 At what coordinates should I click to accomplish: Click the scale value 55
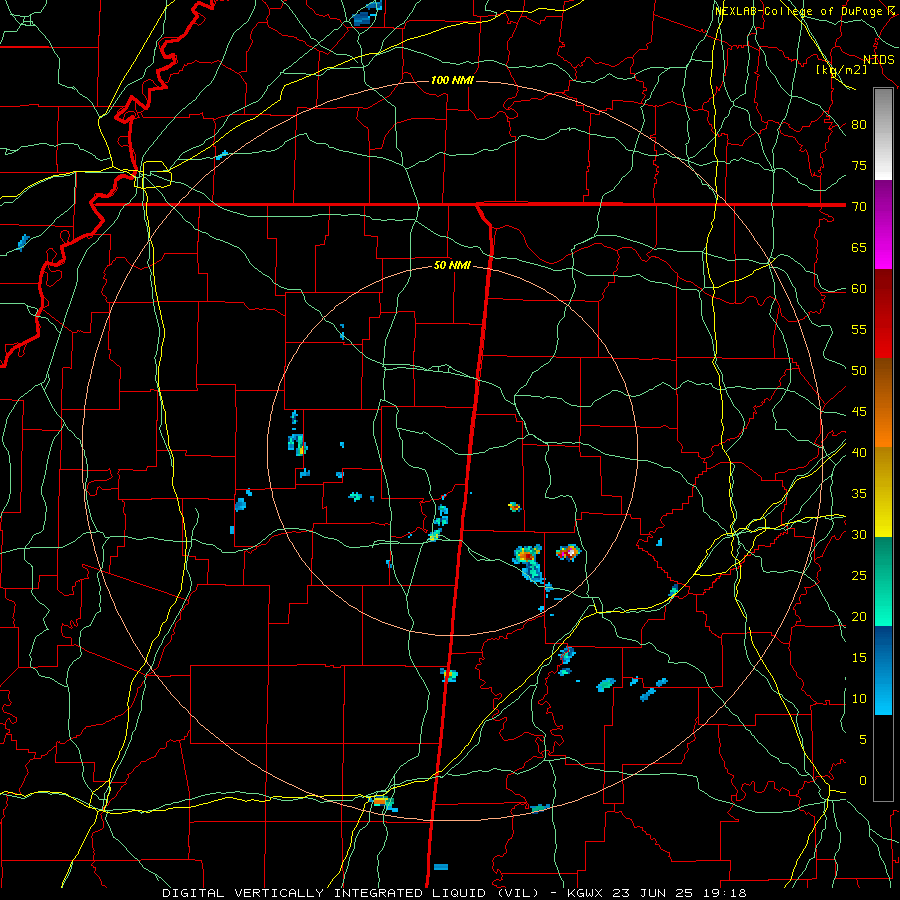click(x=859, y=329)
